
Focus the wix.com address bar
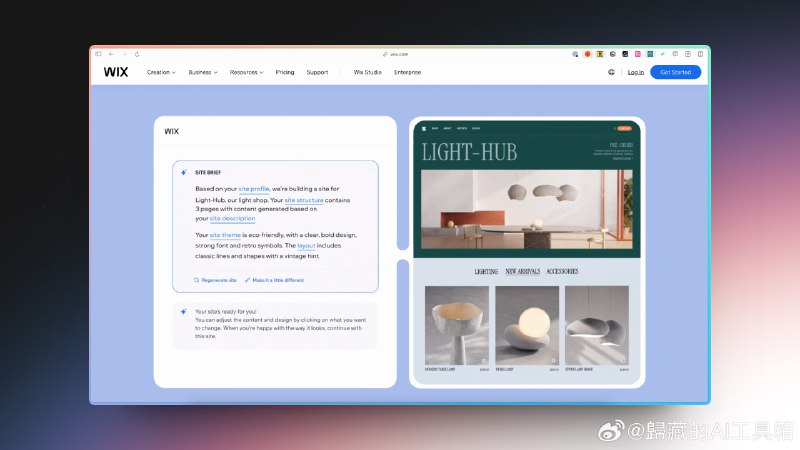click(x=396, y=54)
